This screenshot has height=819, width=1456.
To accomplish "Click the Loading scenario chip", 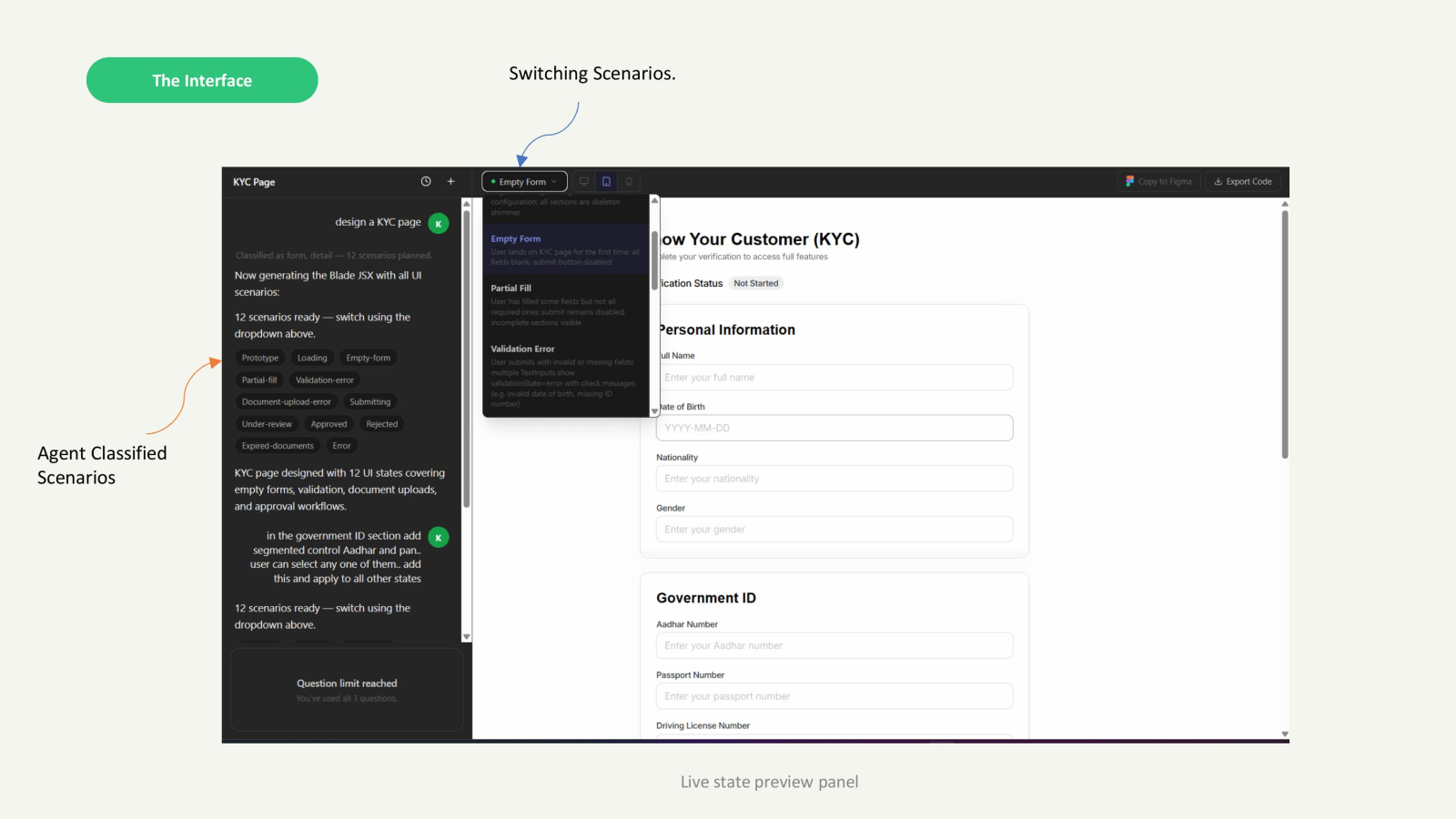I will (312, 358).
